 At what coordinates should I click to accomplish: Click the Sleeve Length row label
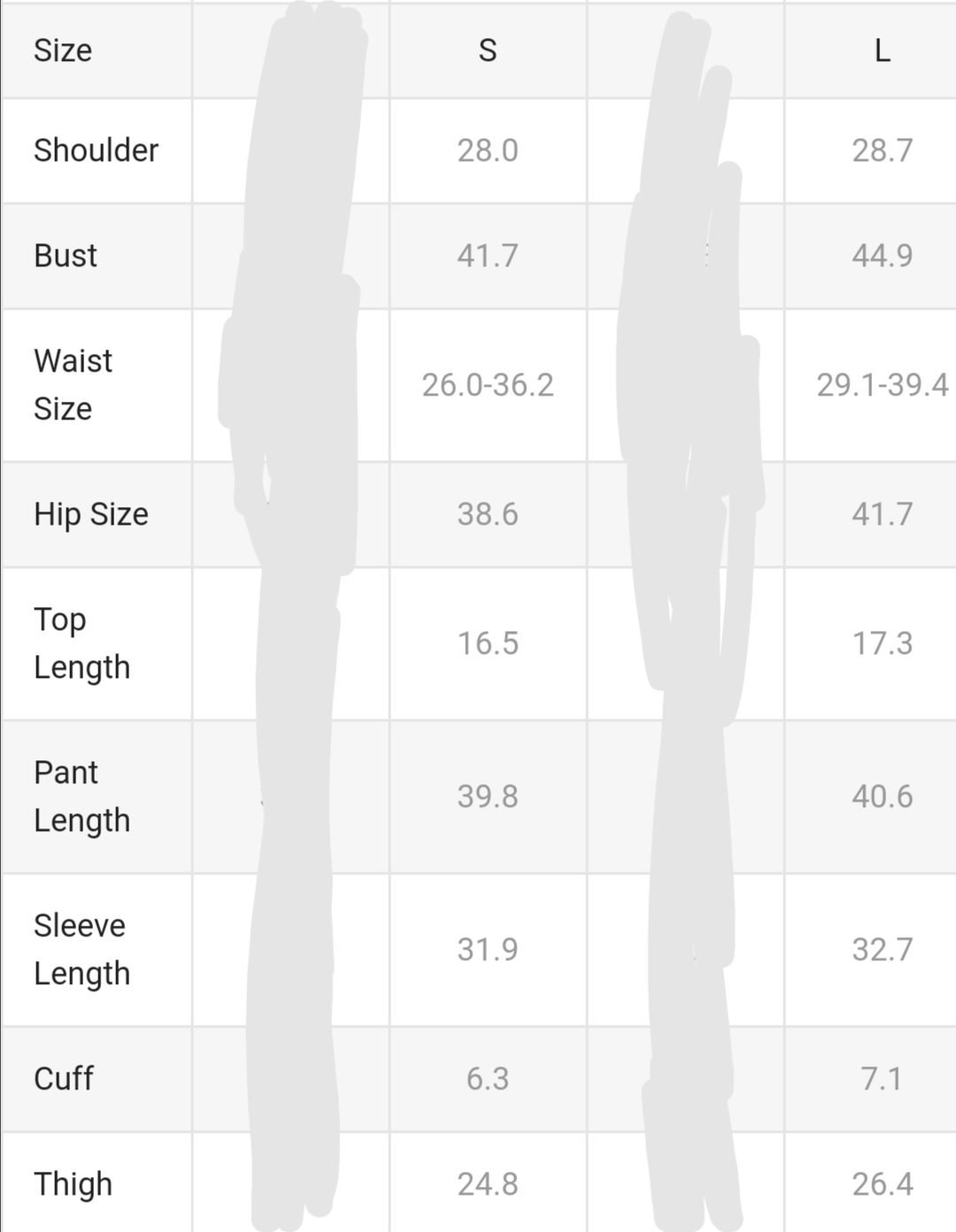tap(81, 950)
